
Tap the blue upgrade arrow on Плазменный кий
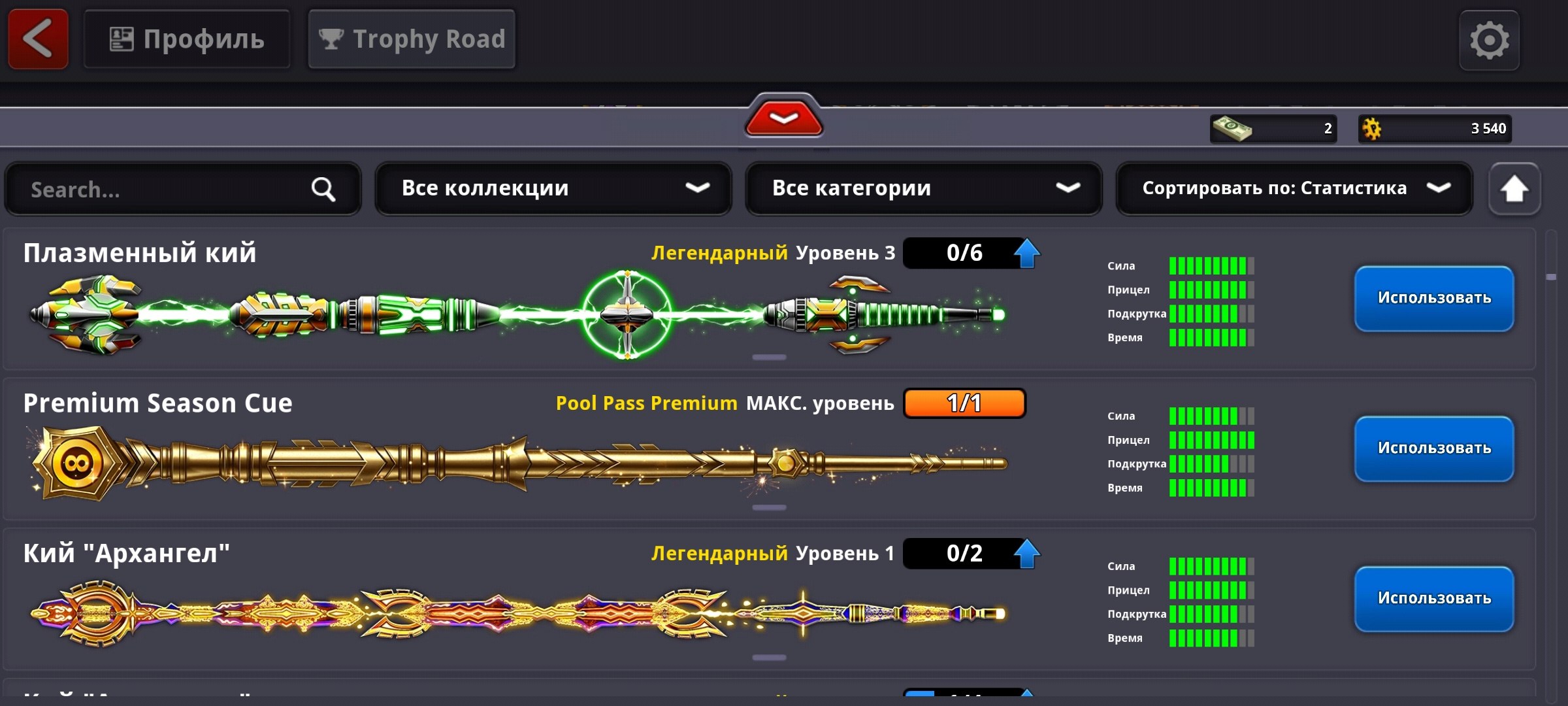pos(1026,253)
